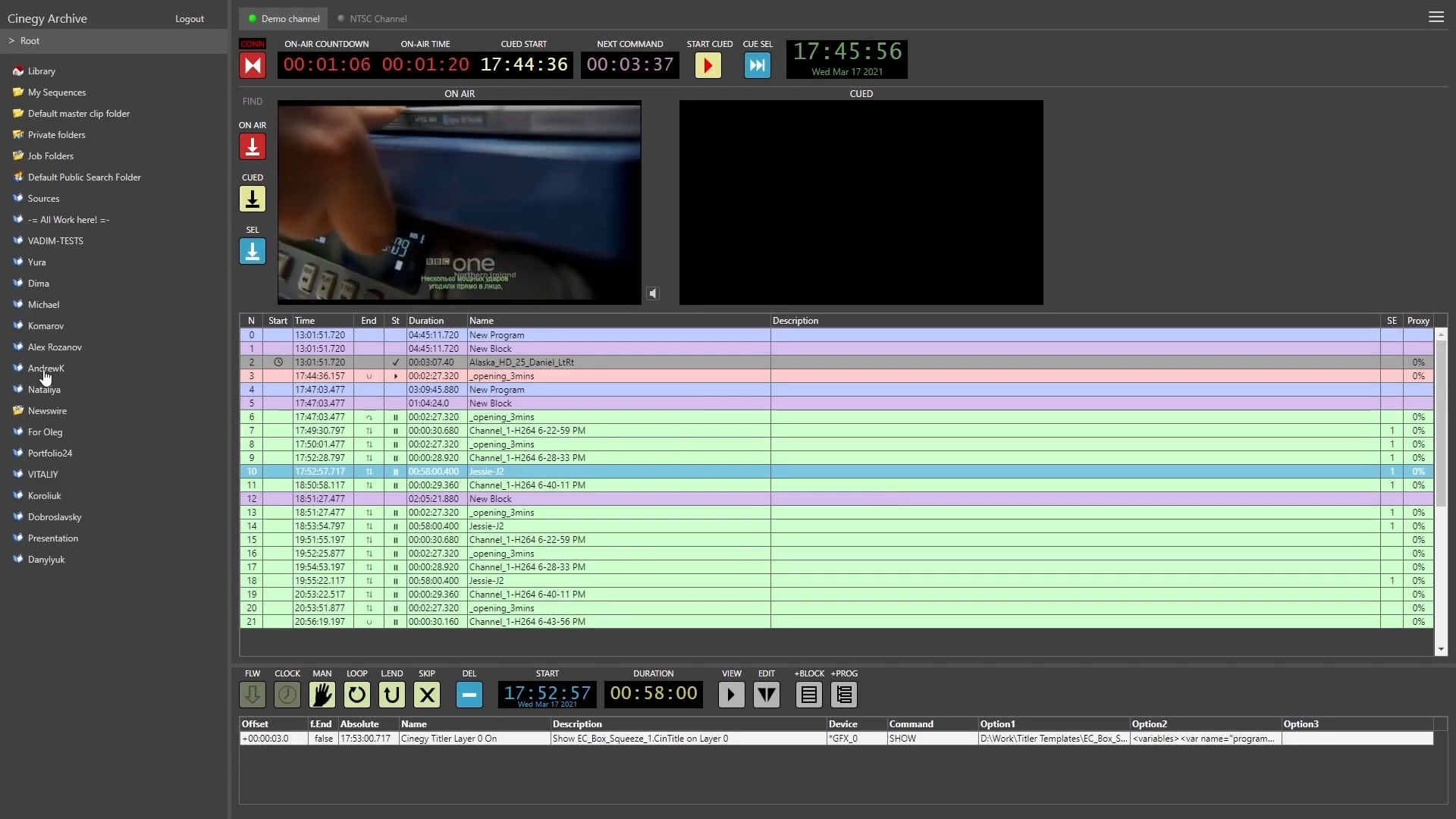
Task: Click the CUED preview monitor
Action: (x=861, y=202)
